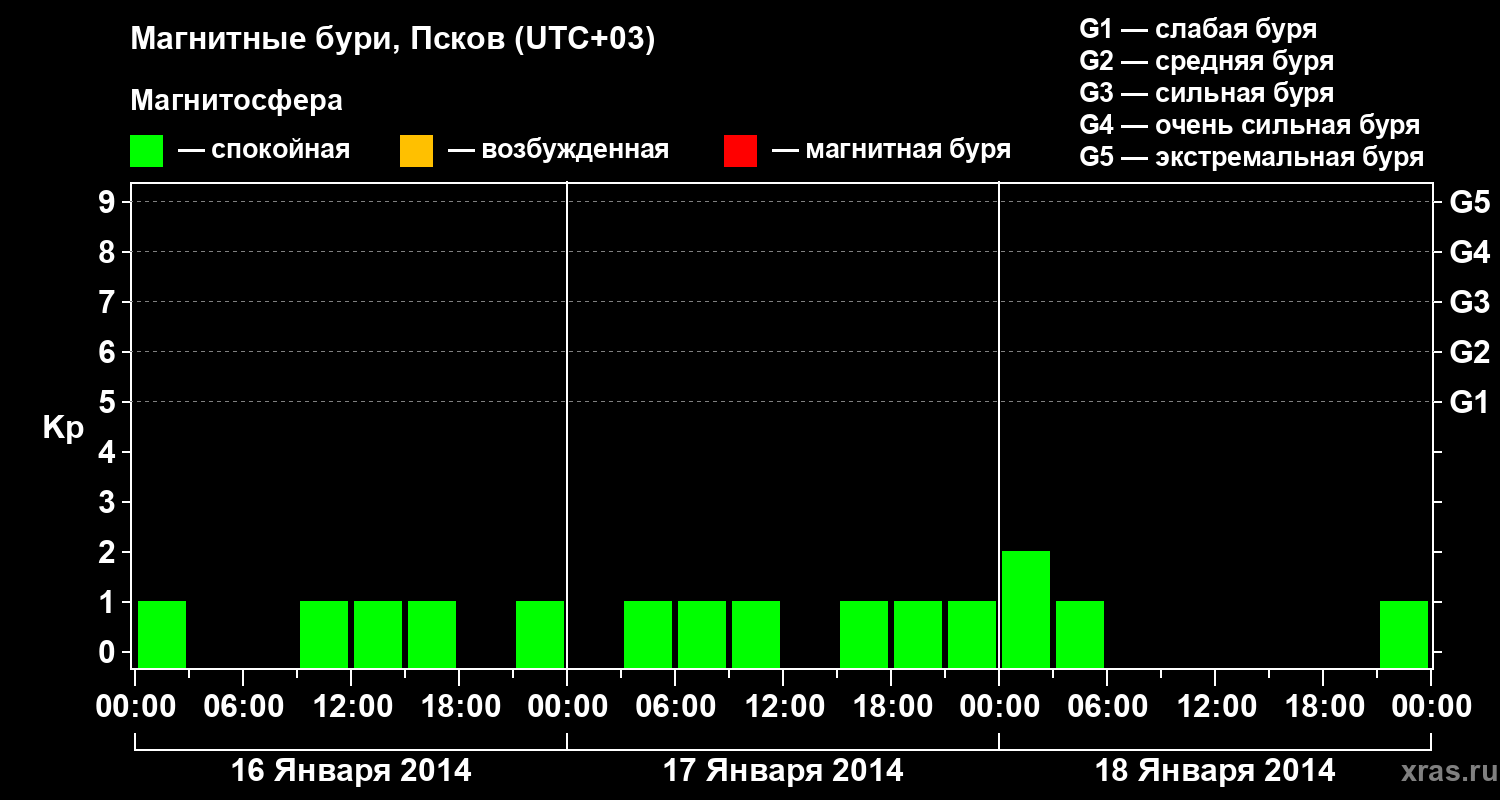Click the Kp axis value 3

[x=109, y=502]
